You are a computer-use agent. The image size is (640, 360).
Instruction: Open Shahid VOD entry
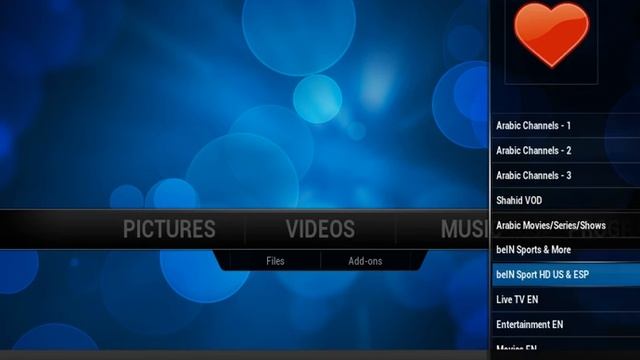[566, 200]
